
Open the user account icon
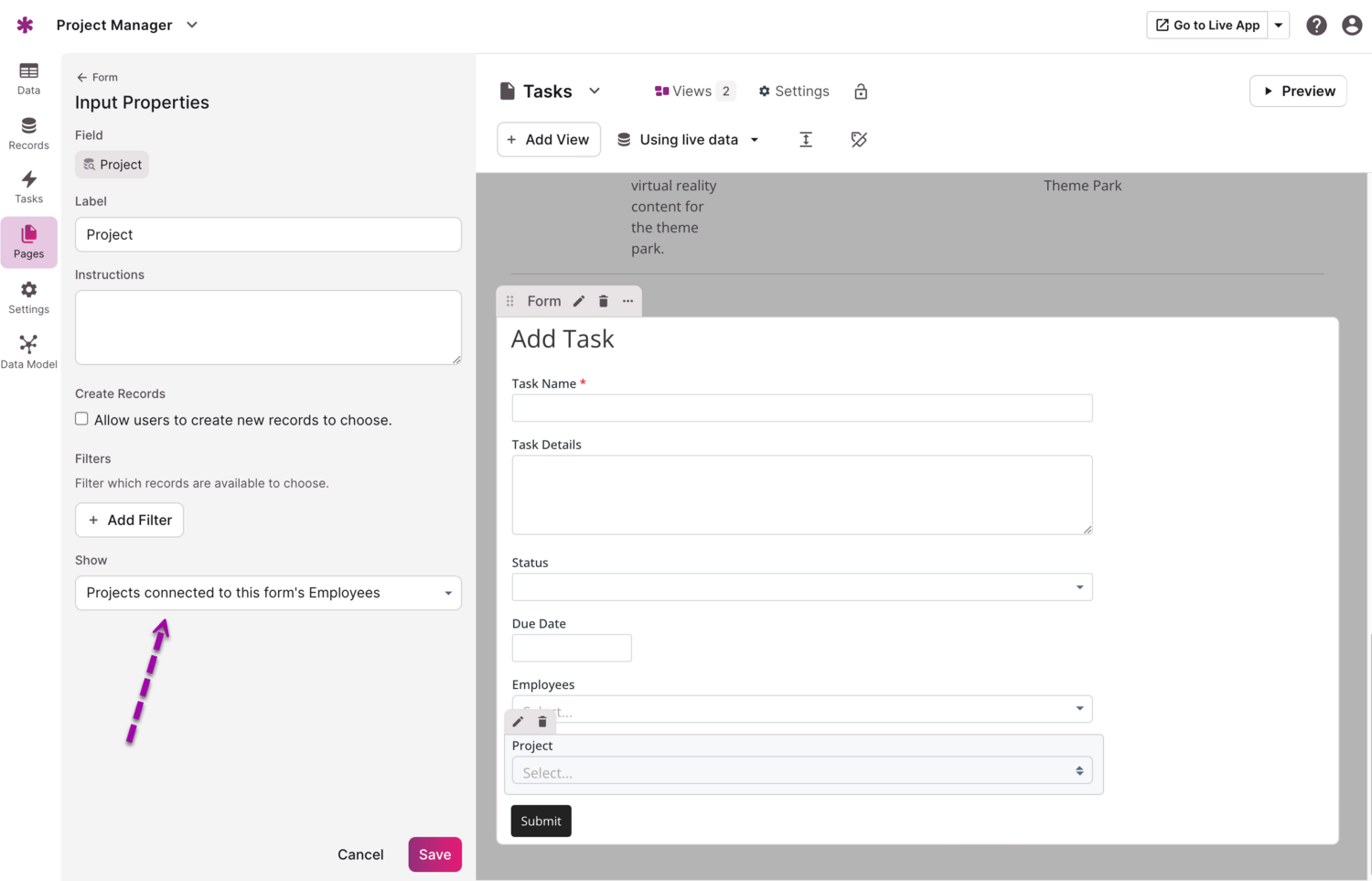pos(1352,25)
